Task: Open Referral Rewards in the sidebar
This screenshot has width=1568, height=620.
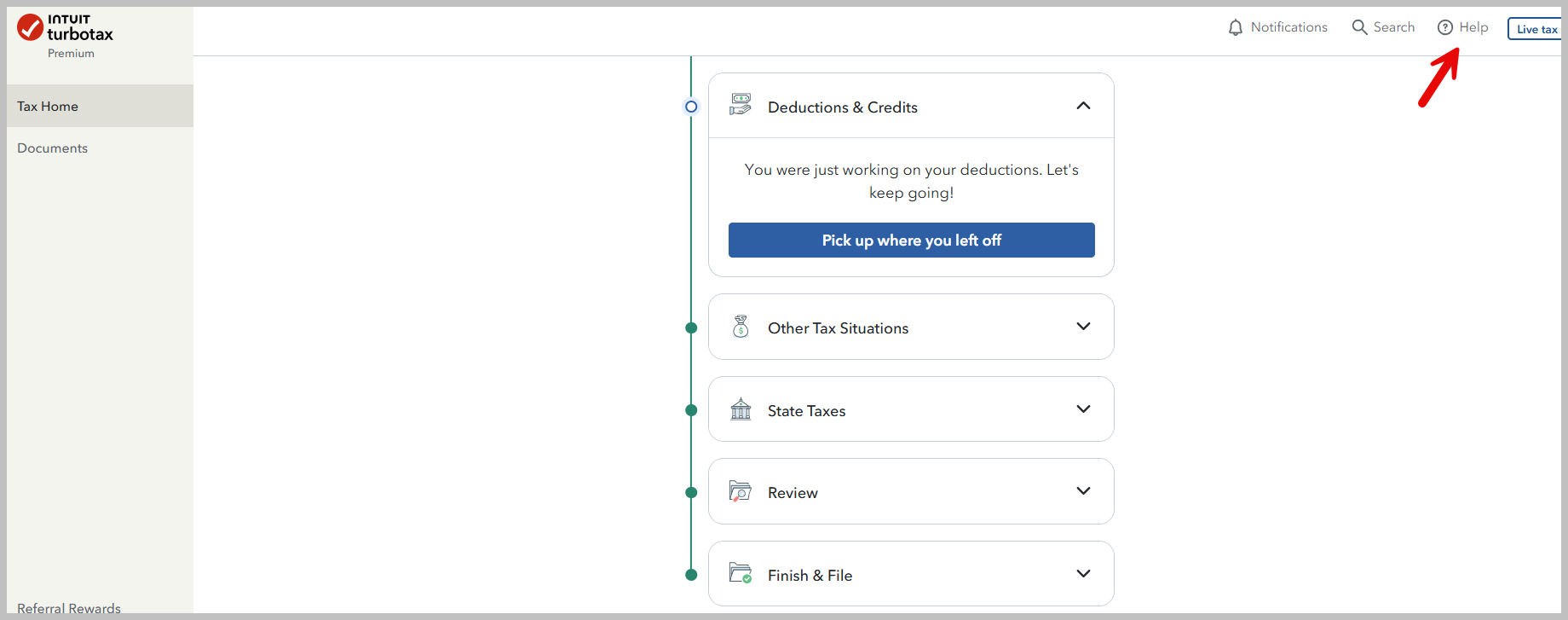Action: 69,608
